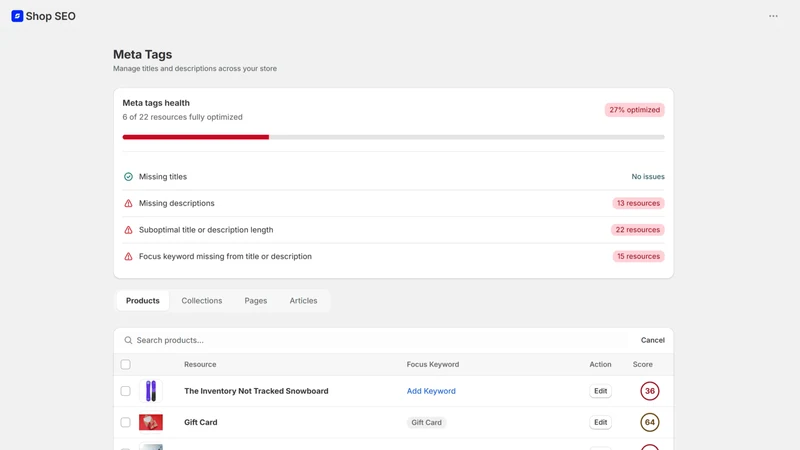Click the Shop SEO app logo icon
The image size is (800, 450).
pyautogui.click(x=17, y=16)
